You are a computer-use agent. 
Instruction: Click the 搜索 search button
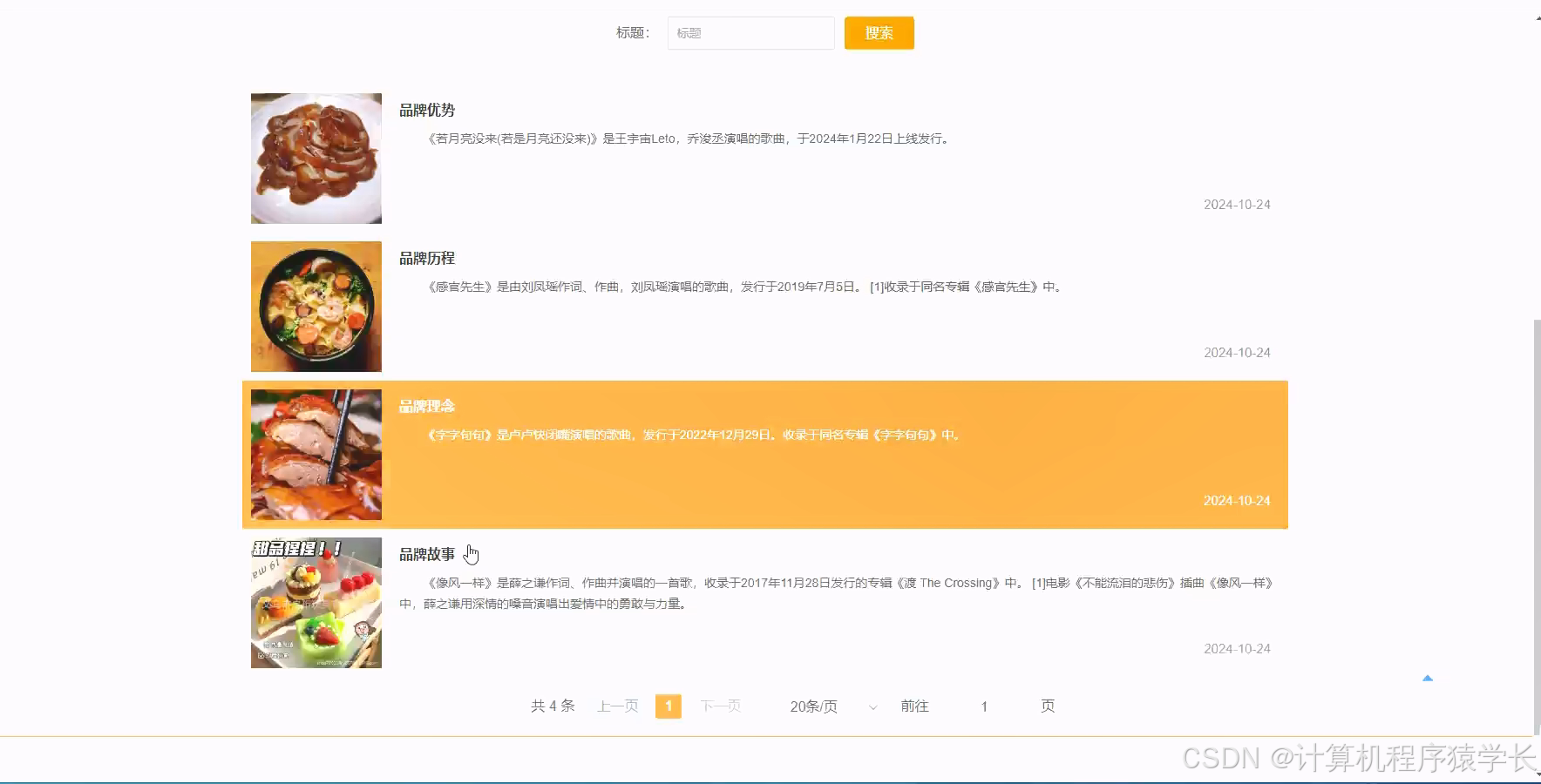tap(878, 32)
